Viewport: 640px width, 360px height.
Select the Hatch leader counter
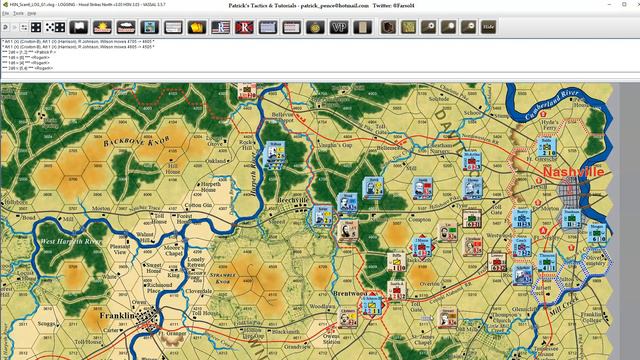(372, 188)
